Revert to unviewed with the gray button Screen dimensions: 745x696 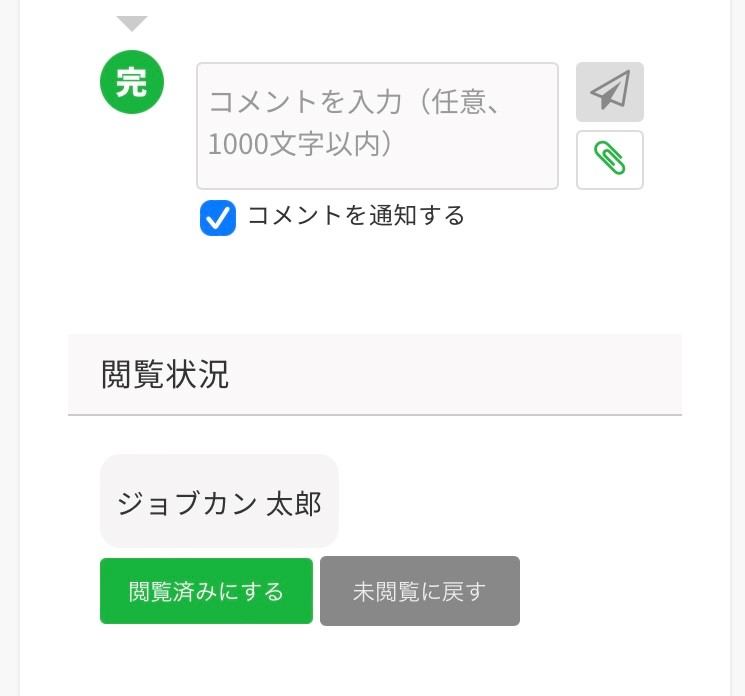pos(419,591)
